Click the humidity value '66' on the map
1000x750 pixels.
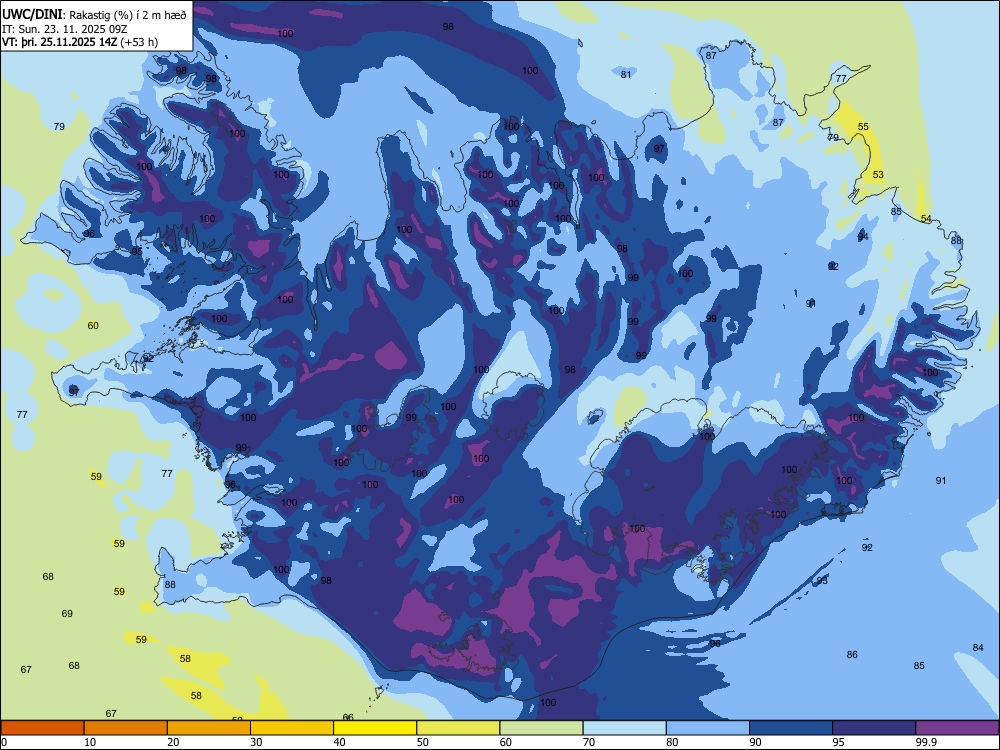pyautogui.click(x=348, y=717)
